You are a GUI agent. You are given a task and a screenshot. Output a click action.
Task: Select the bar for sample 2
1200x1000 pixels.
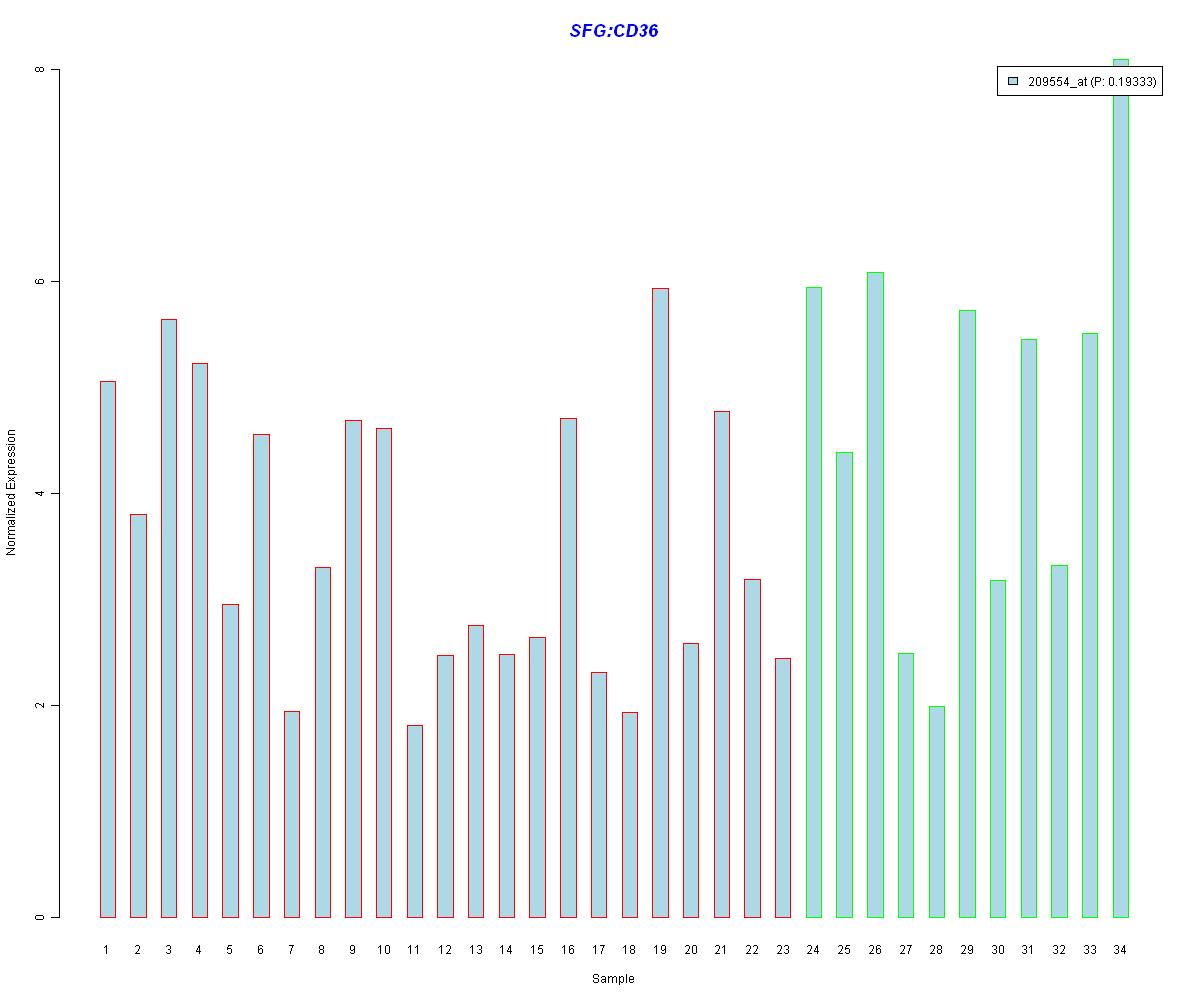tap(138, 715)
